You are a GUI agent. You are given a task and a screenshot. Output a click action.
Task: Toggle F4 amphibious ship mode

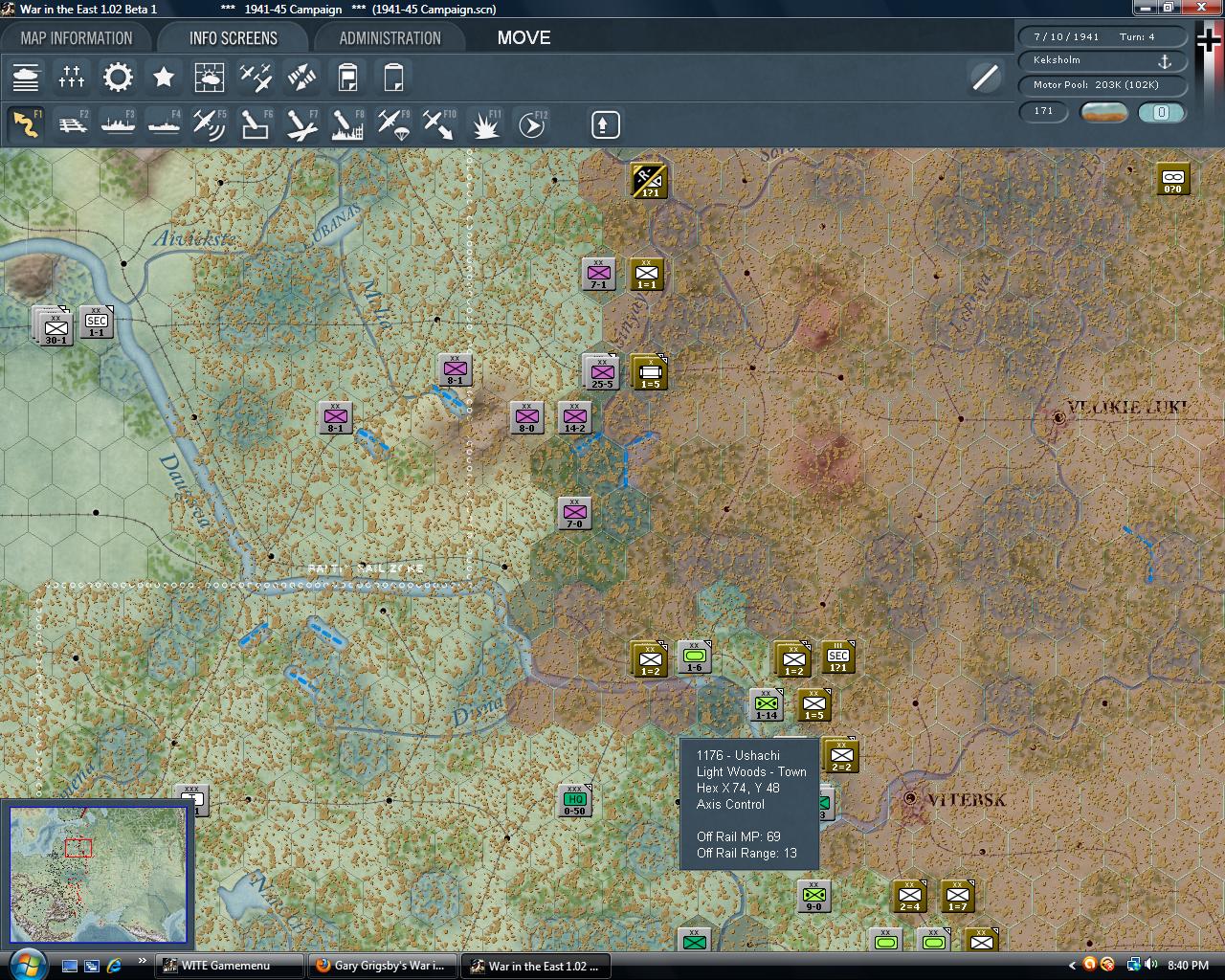click(164, 124)
